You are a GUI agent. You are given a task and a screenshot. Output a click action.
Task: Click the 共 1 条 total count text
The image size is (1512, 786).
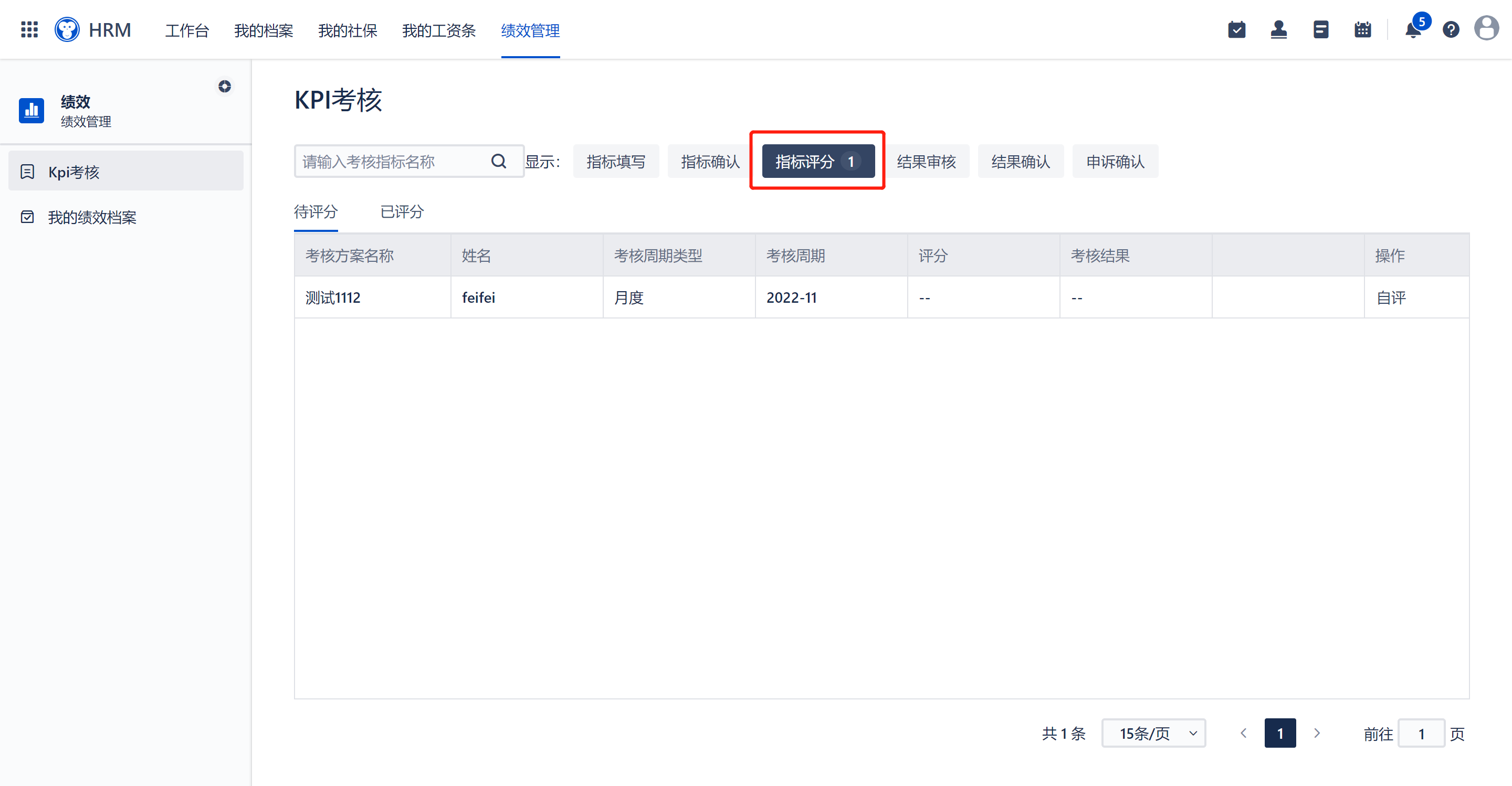coord(1064,733)
